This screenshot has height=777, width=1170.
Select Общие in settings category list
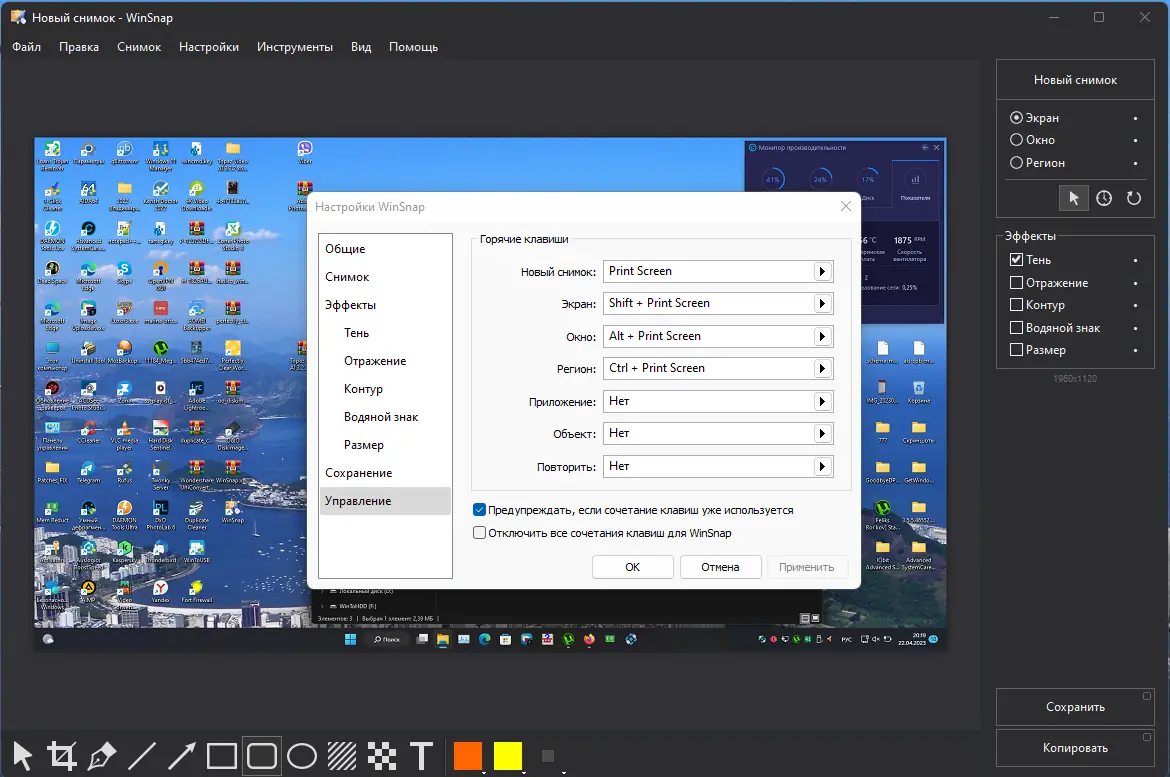[x=385, y=249]
